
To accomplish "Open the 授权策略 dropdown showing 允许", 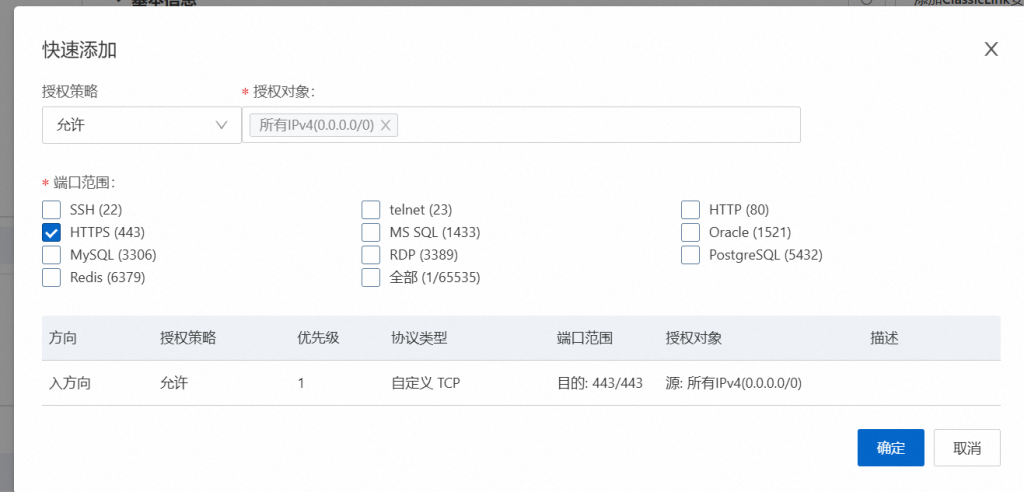I will pos(142,125).
